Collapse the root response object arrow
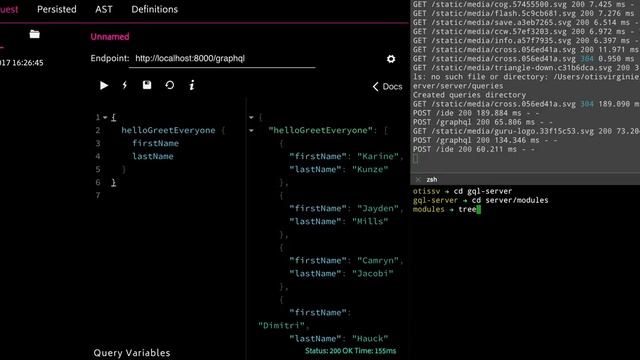Viewport: 640px width, 360px height. coord(251,118)
